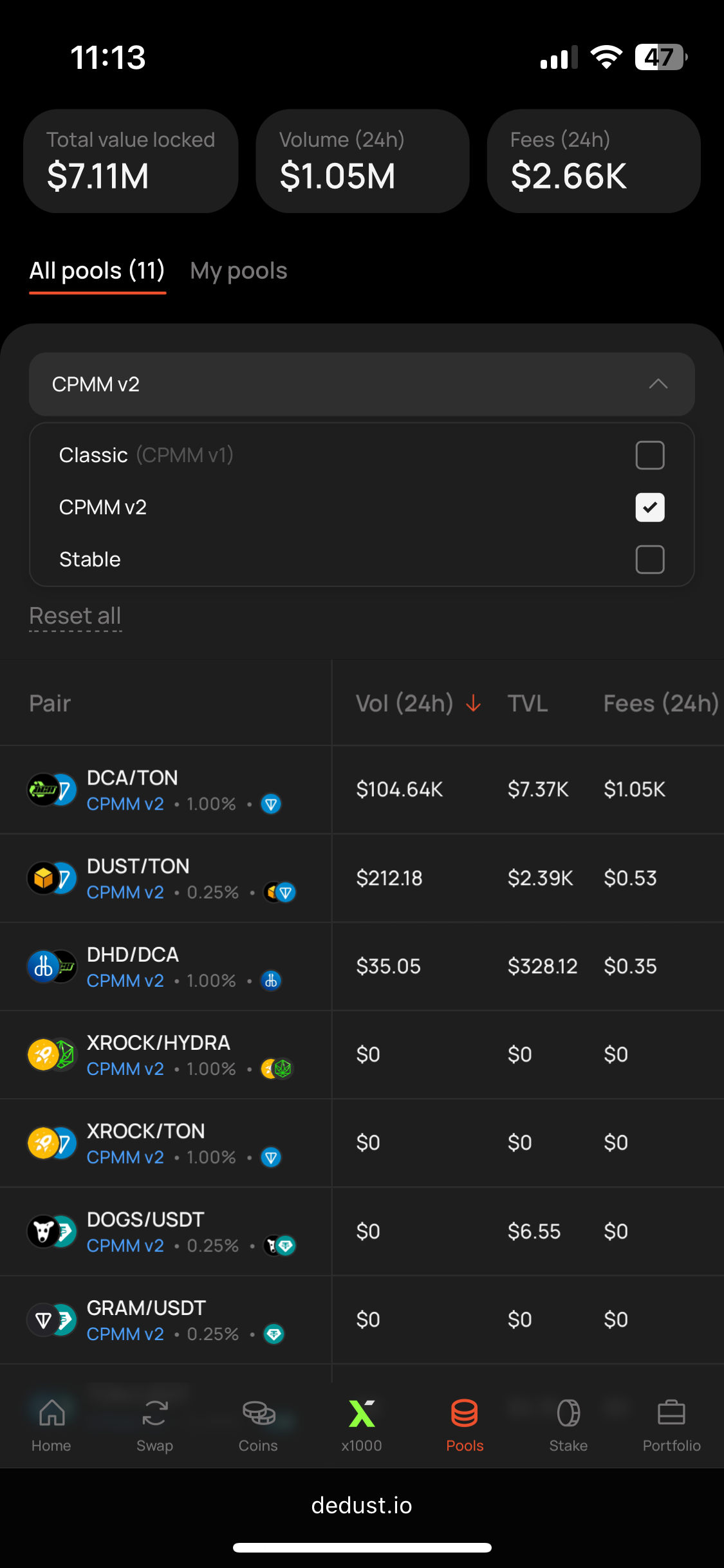724x1568 pixels.
Task: Tap the Pools icon in navigation
Action: pos(465,1414)
